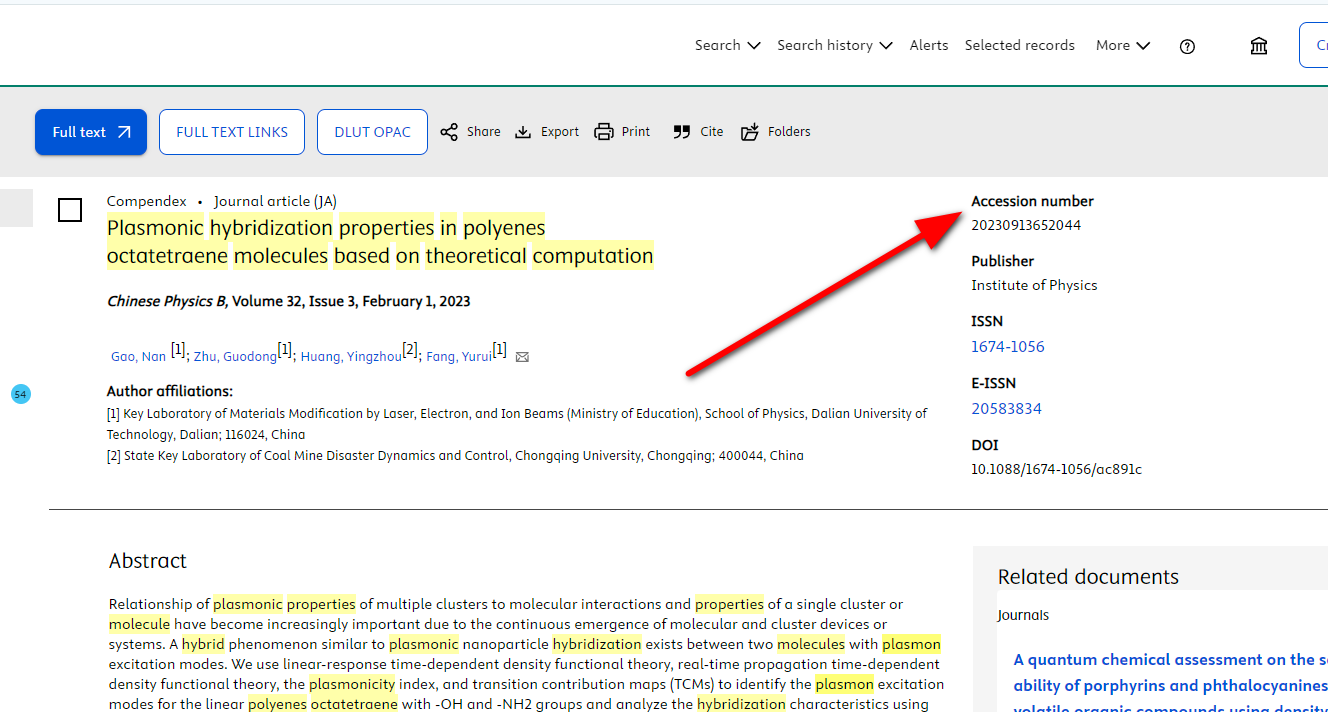Click the Author affiliations heading

tap(170, 391)
